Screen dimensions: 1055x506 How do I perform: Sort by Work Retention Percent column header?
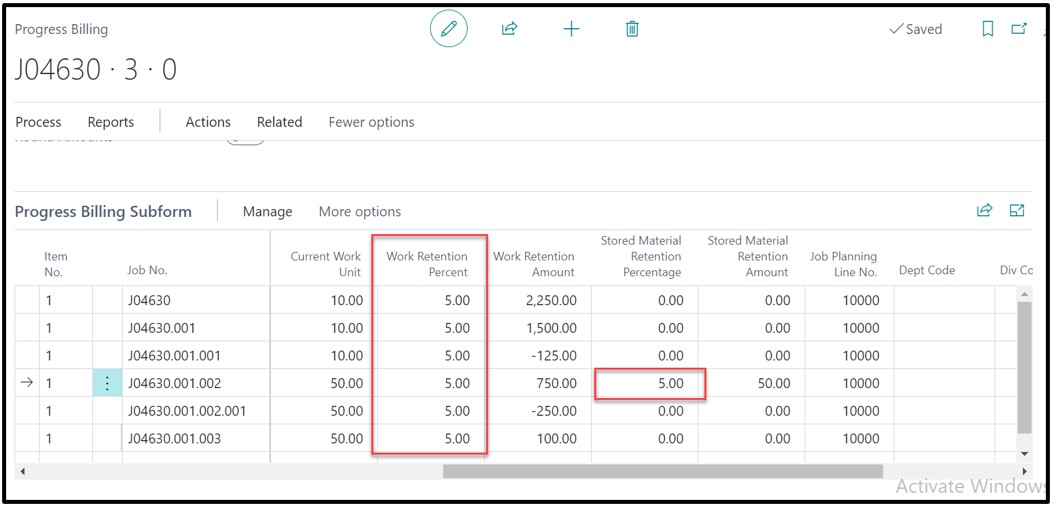pyautogui.click(x=427, y=264)
